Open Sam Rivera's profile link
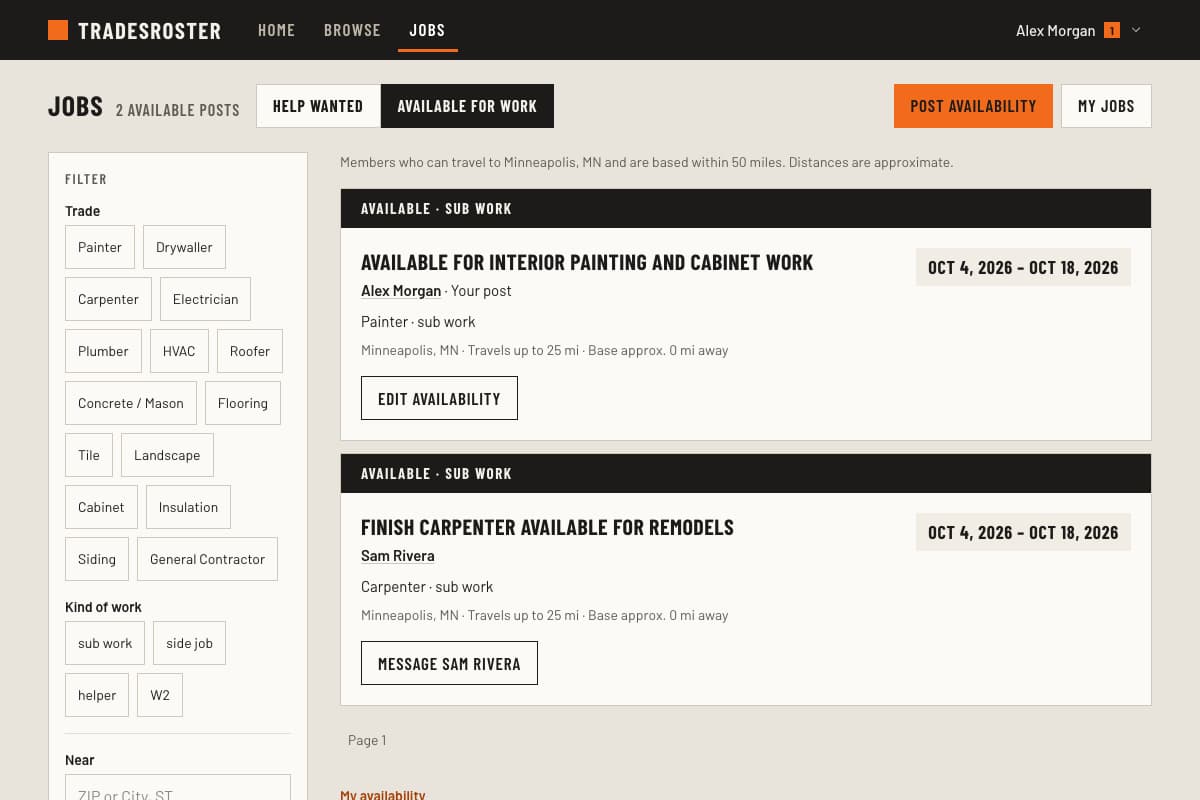The image size is (1200, 800). click(398, 556)
